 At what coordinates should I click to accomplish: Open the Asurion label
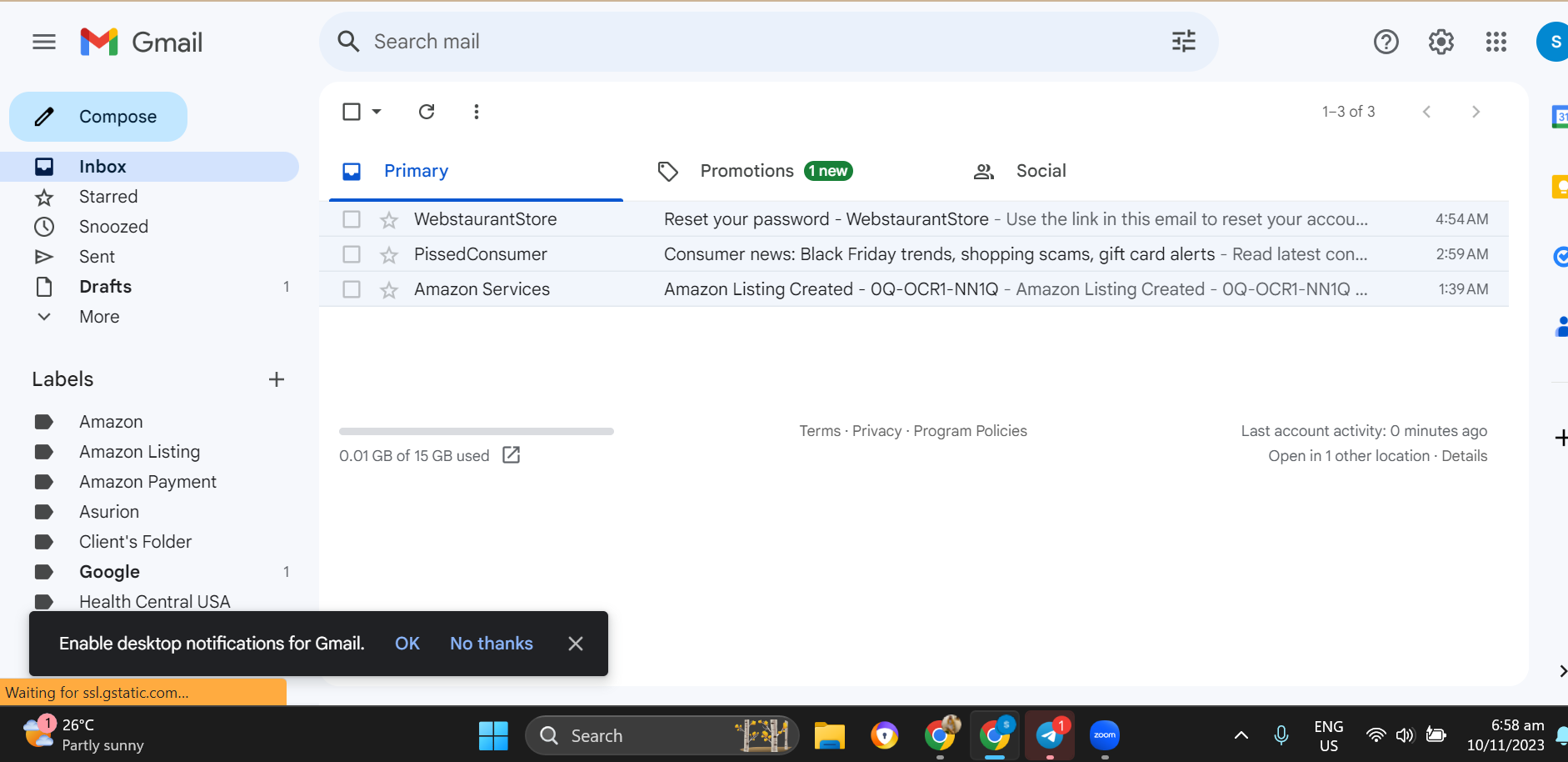[x=109, y=512]
